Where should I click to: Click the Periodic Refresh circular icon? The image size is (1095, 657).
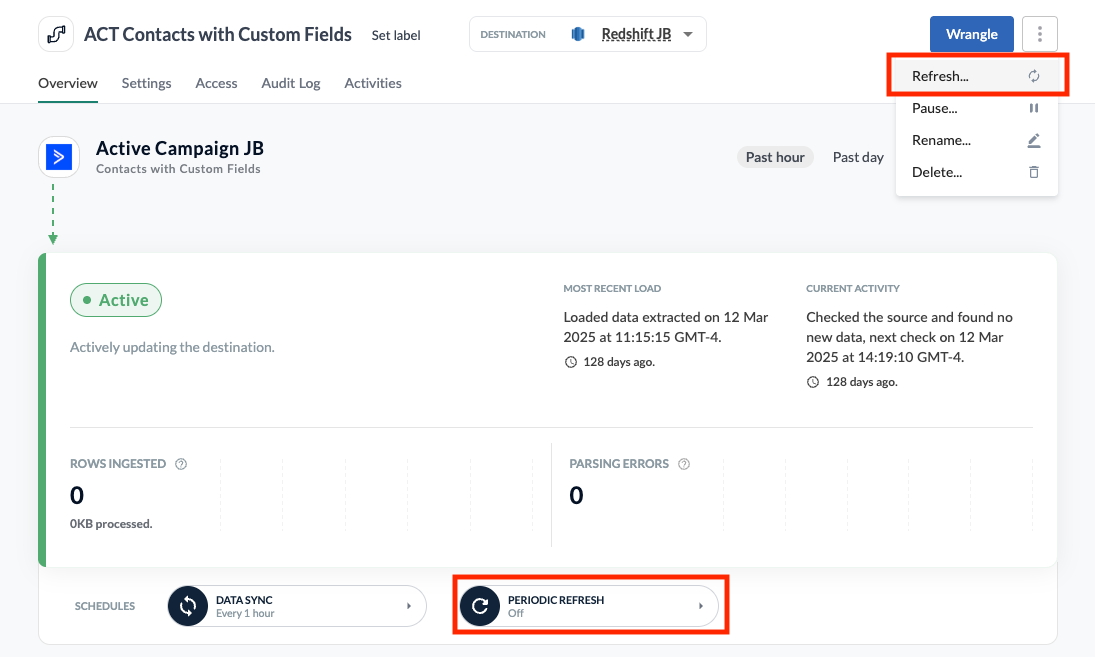[480, 606]
